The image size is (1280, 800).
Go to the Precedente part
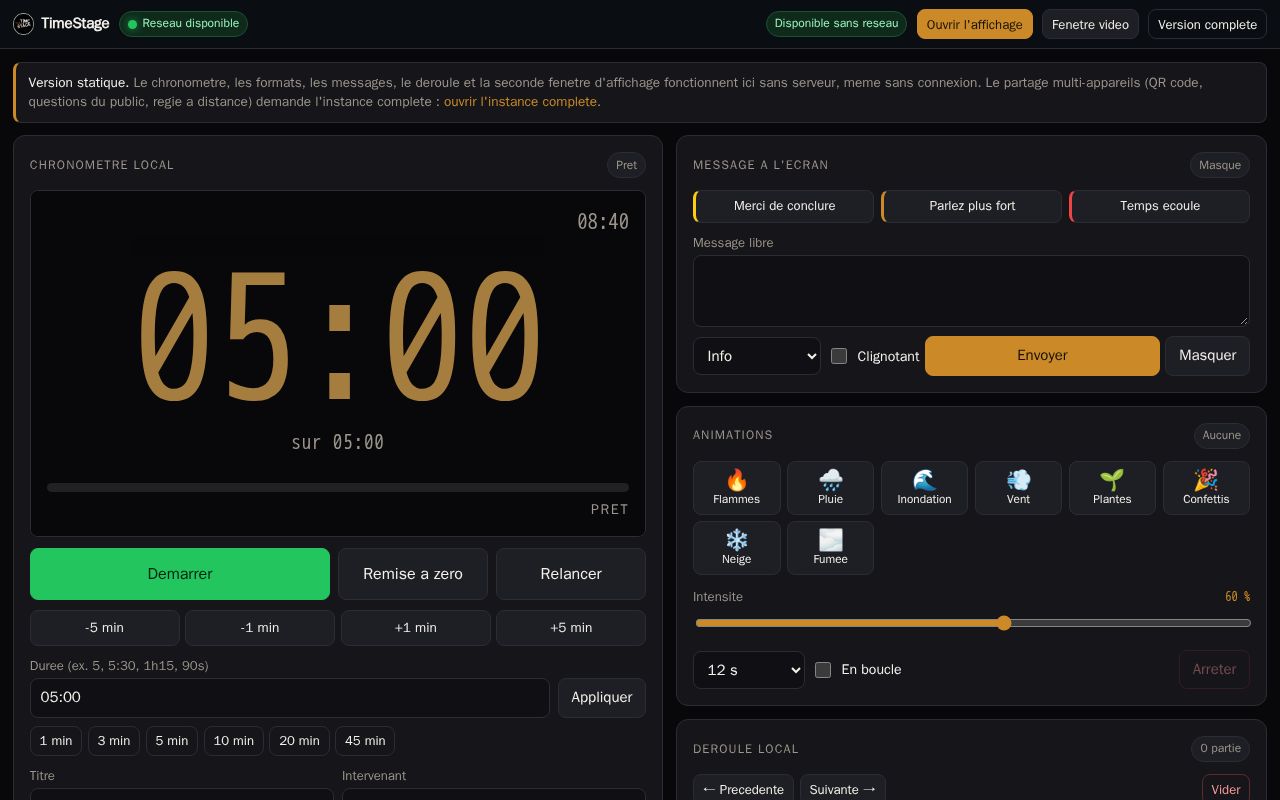743,789
